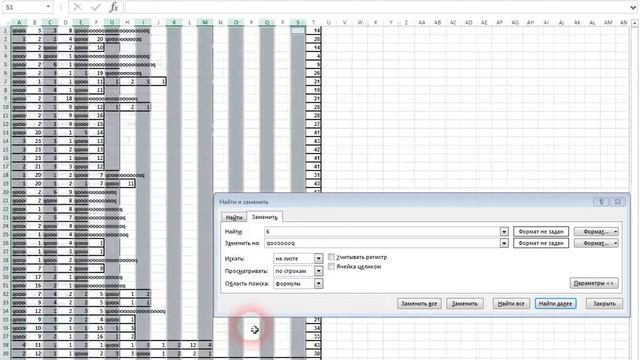Open the Найти field history dropdown

click(504, 231)
